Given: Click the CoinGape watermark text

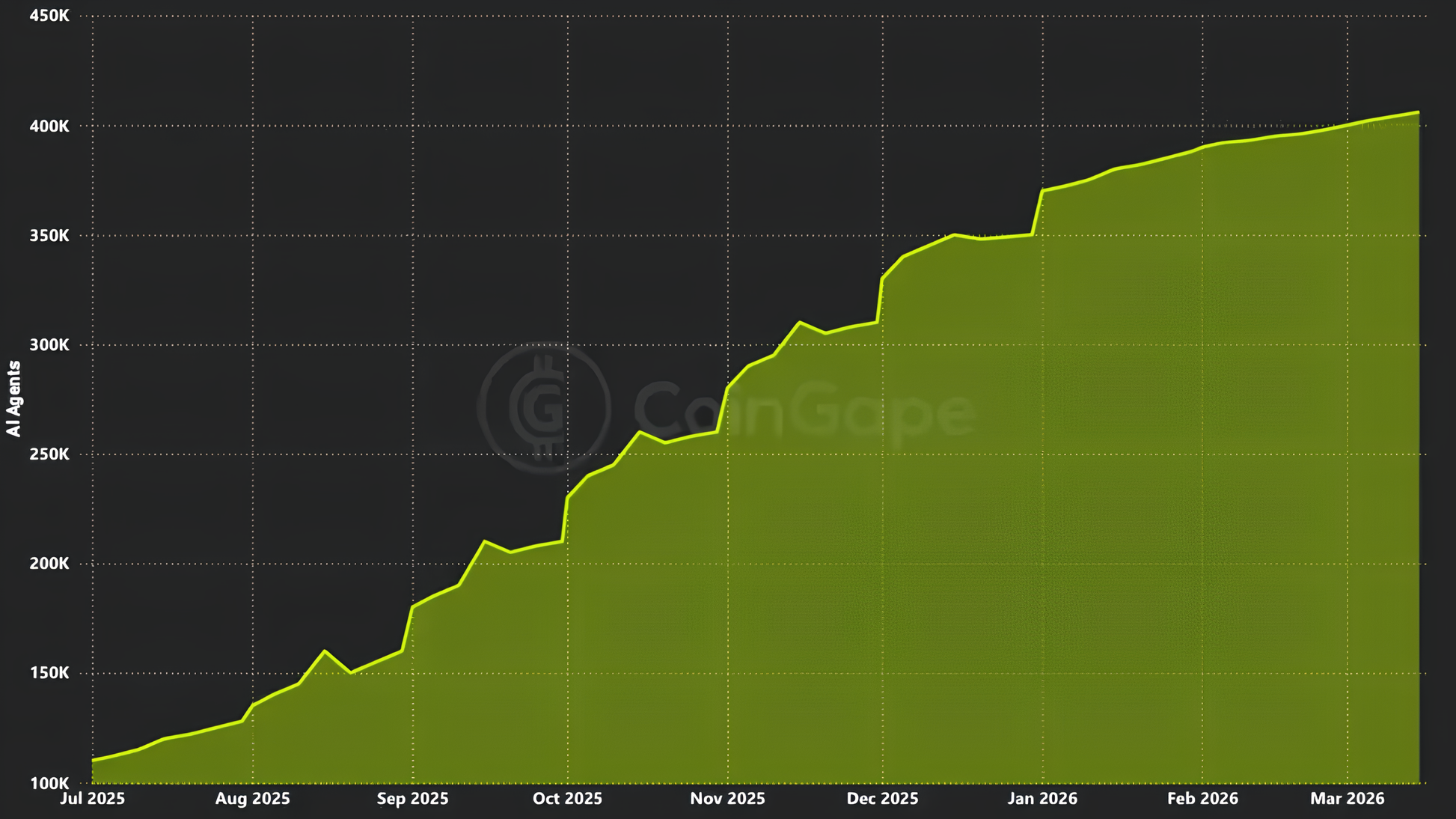Looking at the screenshot, I should [x=804, y=409].
